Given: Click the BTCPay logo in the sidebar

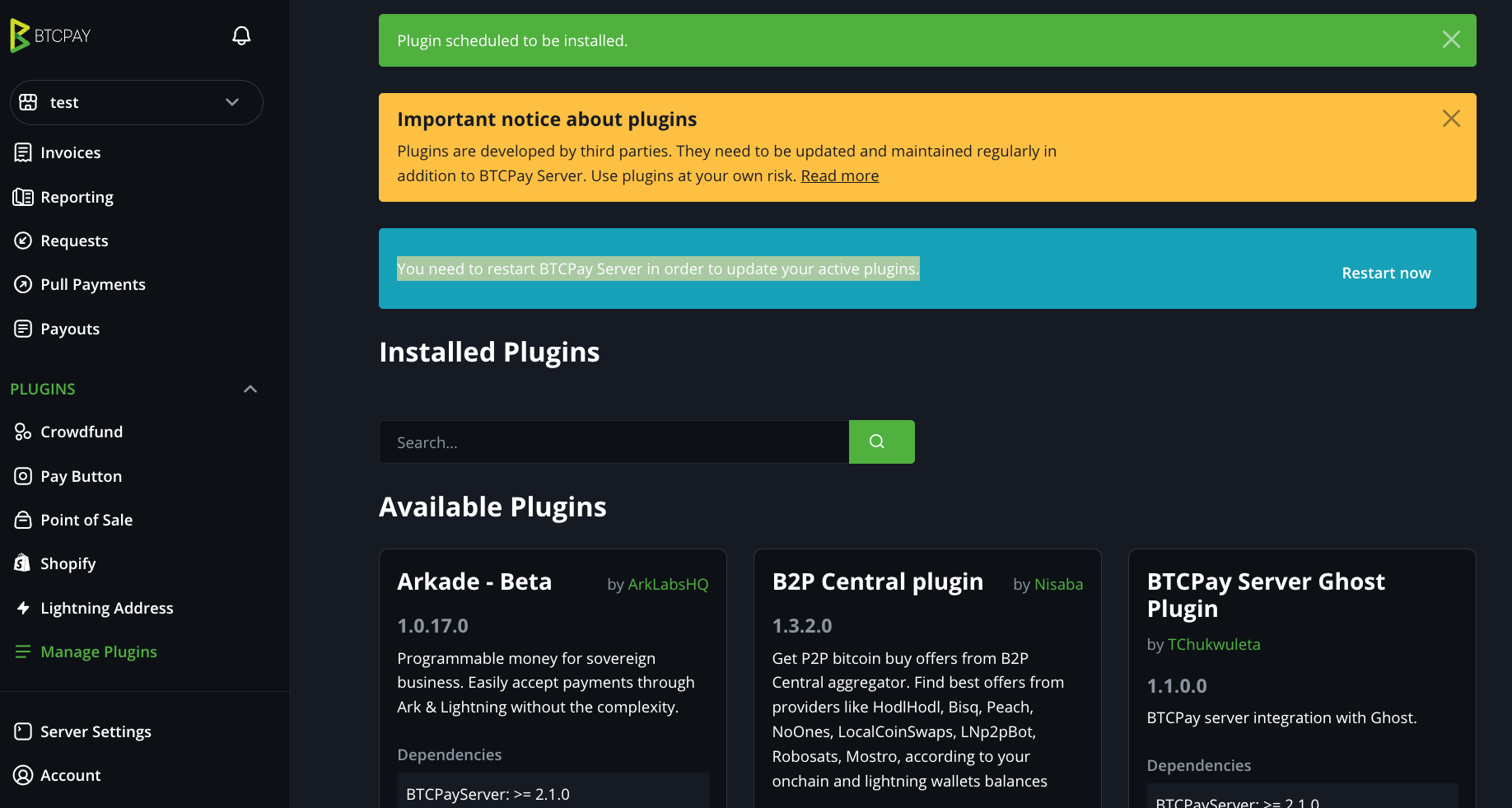Looking at the screenshot, I should click(51, 35).
